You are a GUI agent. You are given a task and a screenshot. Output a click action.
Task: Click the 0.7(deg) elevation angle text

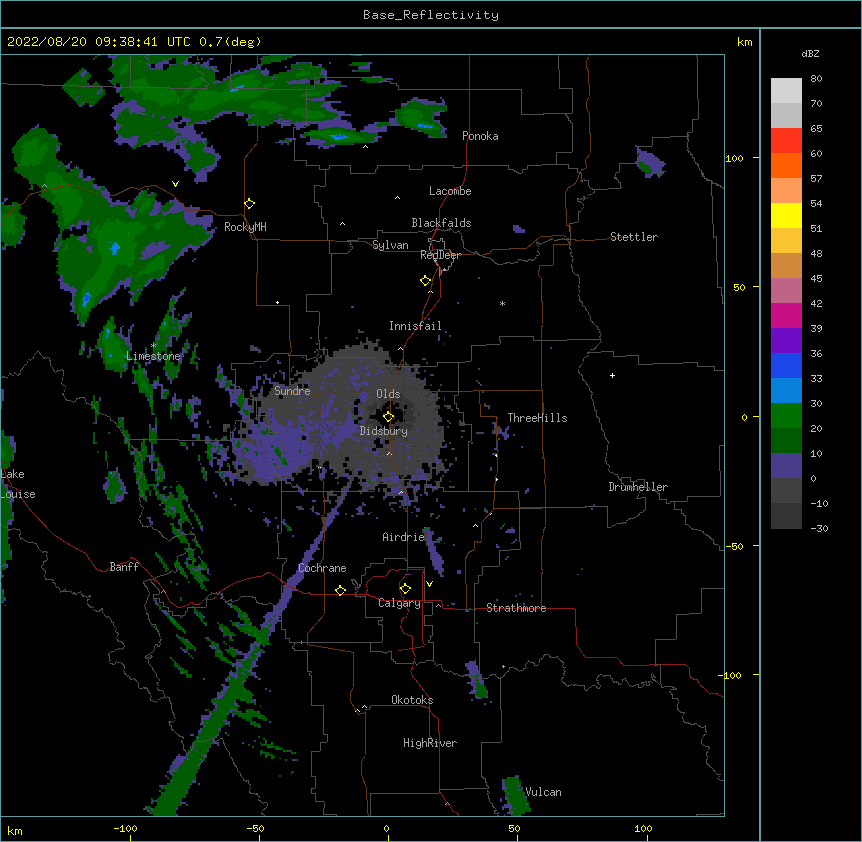click(230, 42)
